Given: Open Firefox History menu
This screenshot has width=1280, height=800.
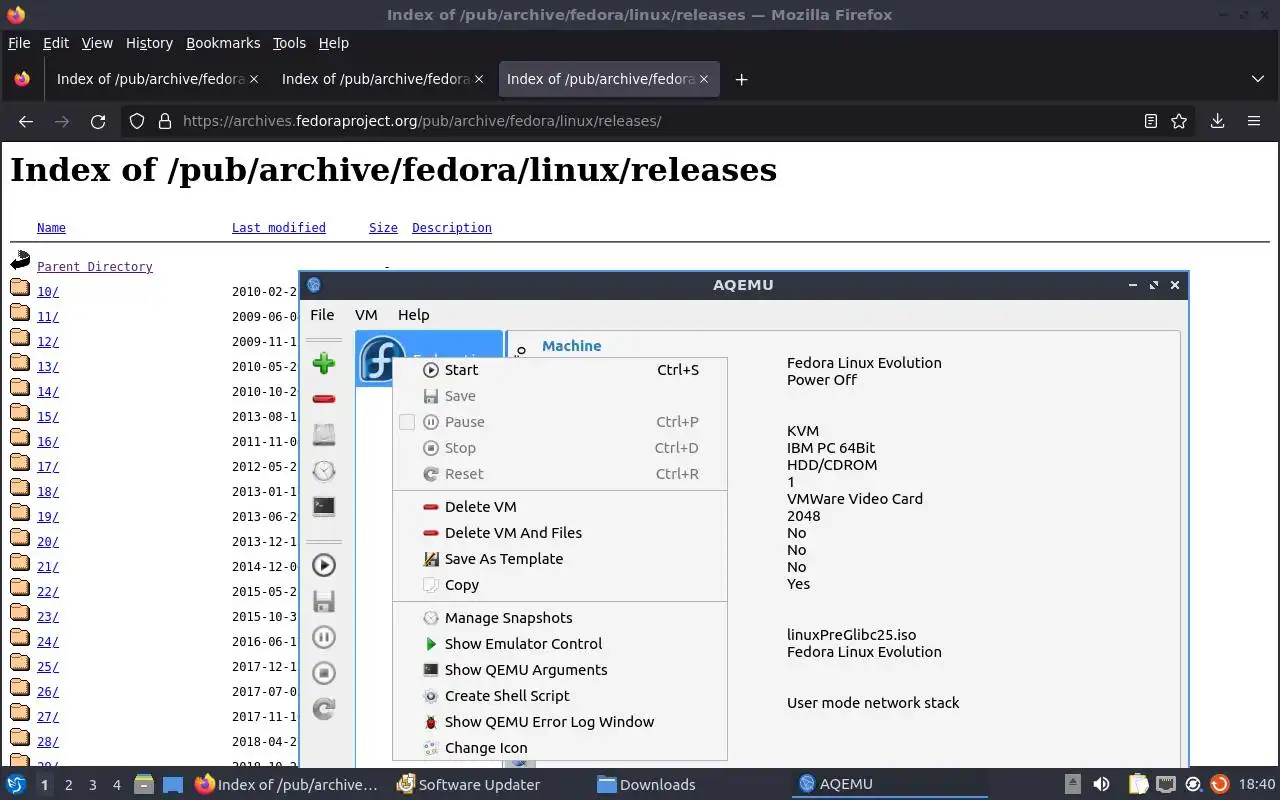Looking at the screenshot, I should click(149, 43).
